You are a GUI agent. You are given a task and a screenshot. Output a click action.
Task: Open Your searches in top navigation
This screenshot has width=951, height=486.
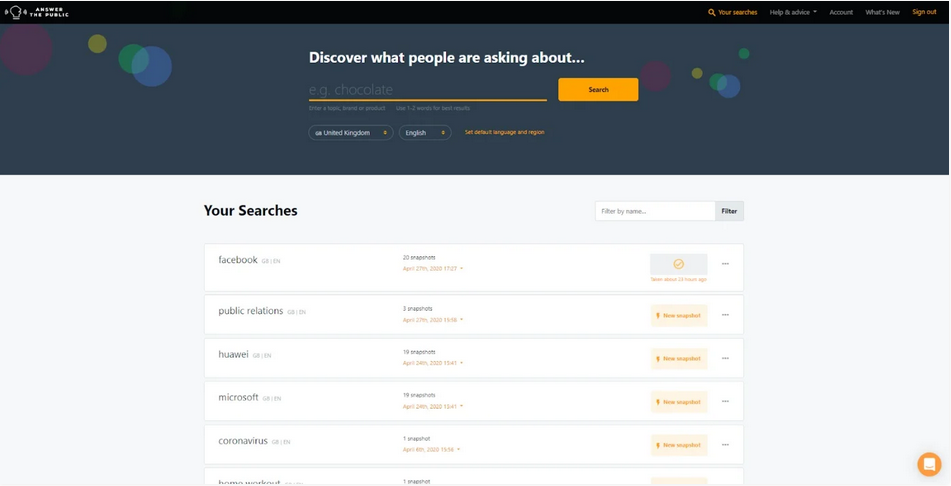tap(733, 12)
